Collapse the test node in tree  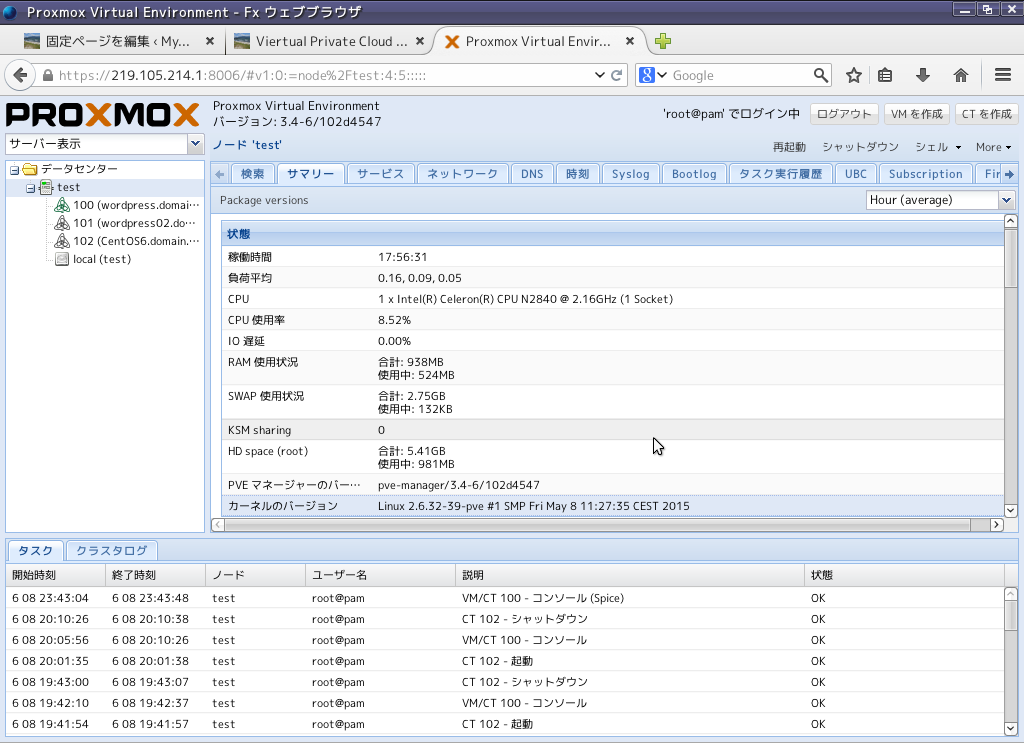tap(30, 188)
